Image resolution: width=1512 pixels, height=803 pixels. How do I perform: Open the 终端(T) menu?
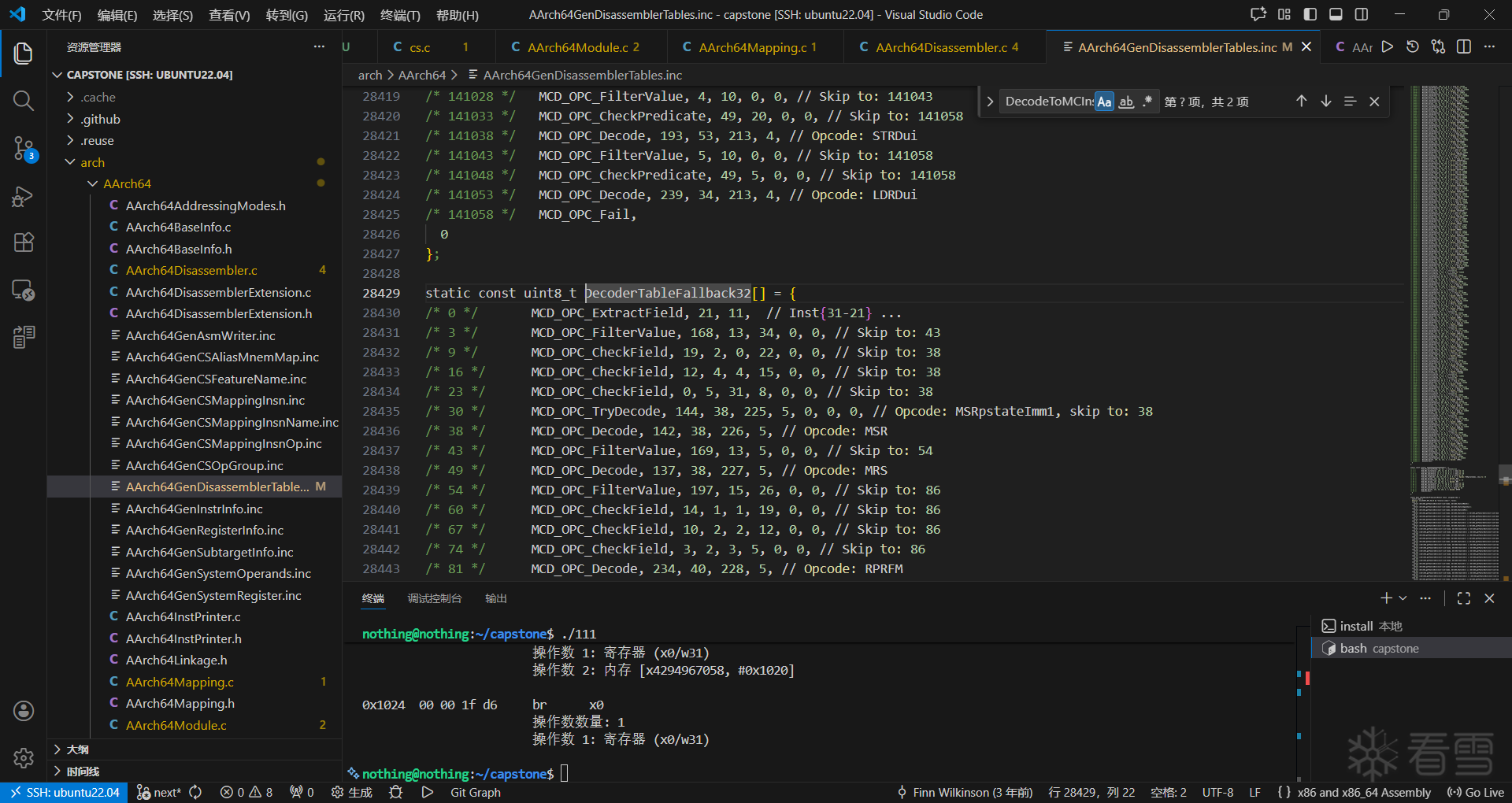[400, 15]
